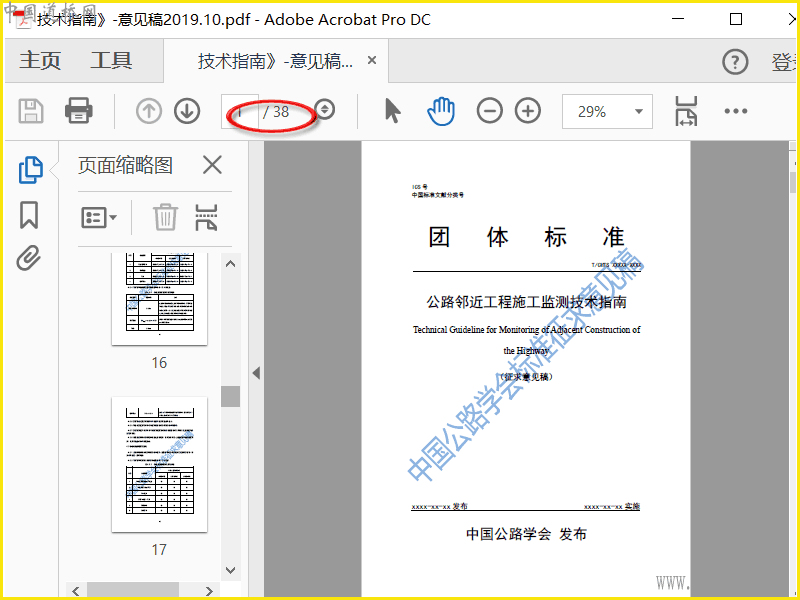
Task: Click the 团体标准 heading text
Action: (x=526, y=237)
